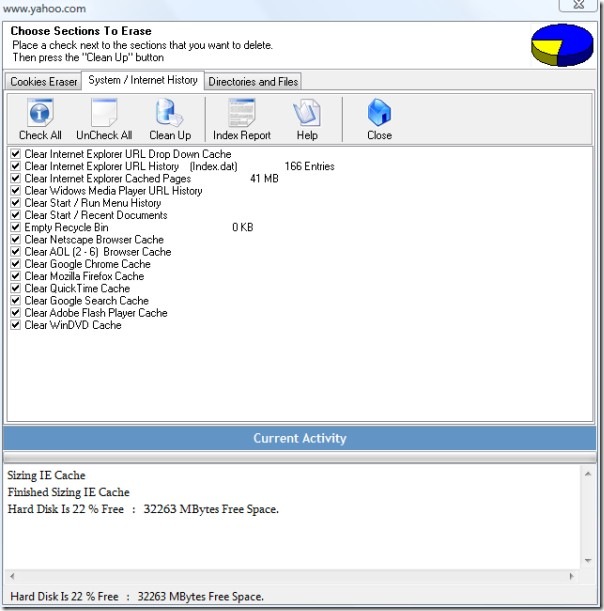Click the activity log 'Hard Disk Is 22 % Free' line
This screenshot has height=611, width=604.
click(143, 509)
